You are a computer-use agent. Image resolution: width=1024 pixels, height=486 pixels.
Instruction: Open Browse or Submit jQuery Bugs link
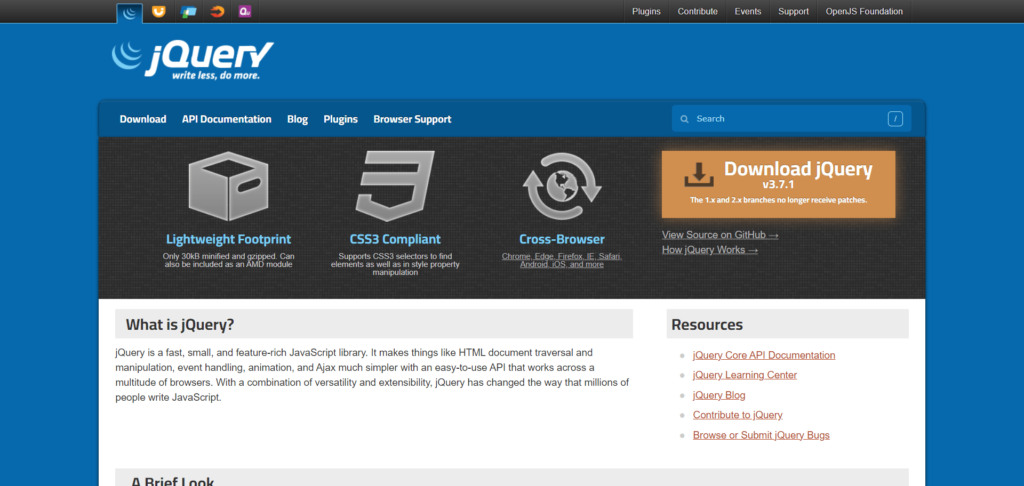[761, 435]
